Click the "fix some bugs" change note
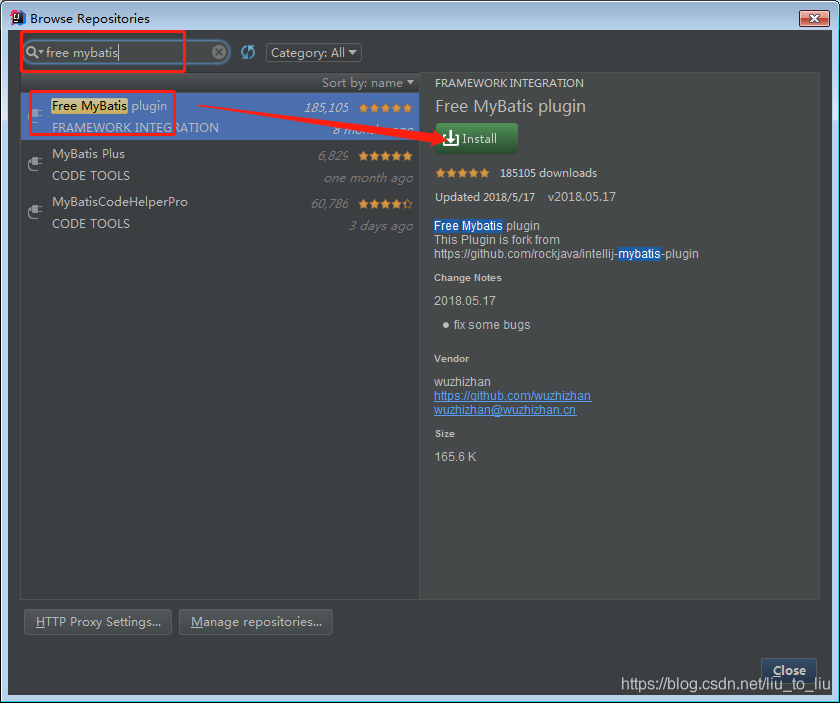Image resolution: width=840 pixels, height=703 pixels. coord(492,325)
